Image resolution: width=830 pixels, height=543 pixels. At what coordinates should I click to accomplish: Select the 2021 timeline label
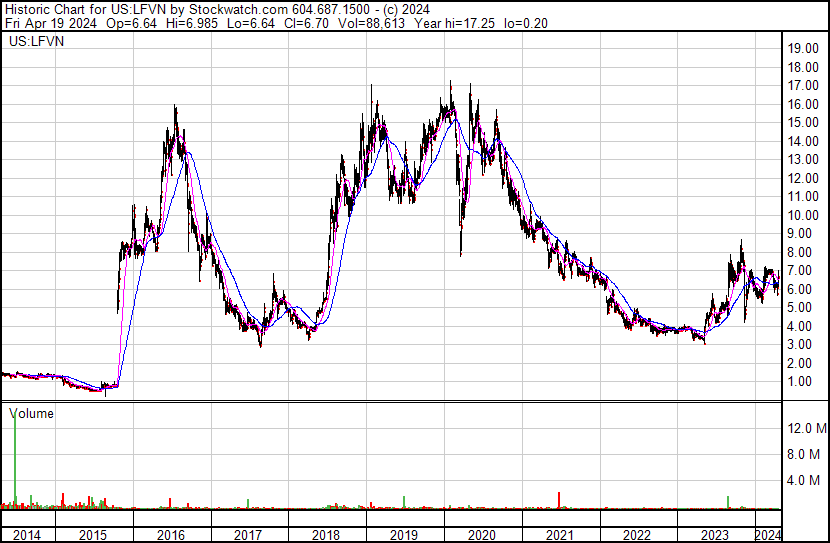(x=560, y=535)
